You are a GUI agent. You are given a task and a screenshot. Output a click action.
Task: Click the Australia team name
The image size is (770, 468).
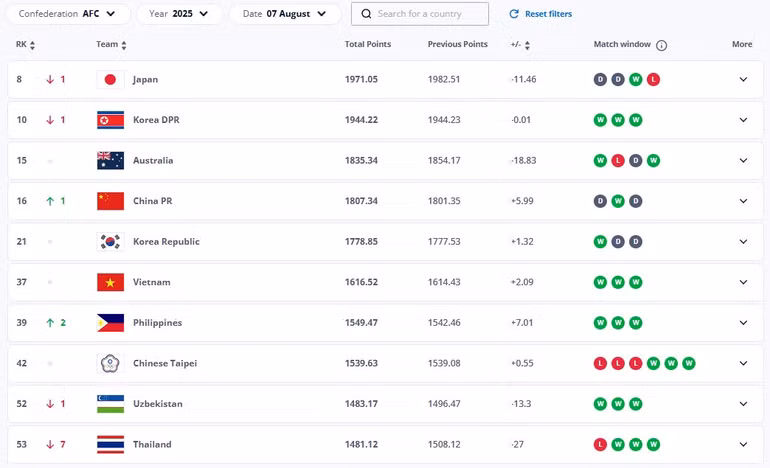pos(153,160)
